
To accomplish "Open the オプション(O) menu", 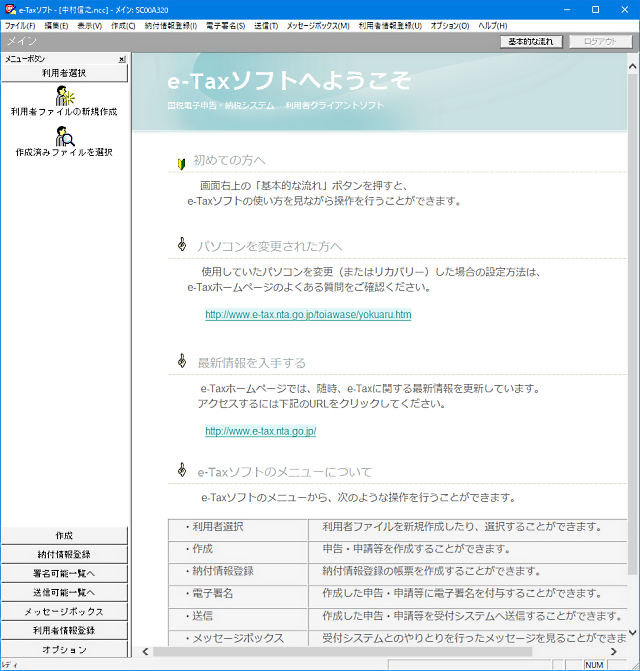I will pos(450,26).
